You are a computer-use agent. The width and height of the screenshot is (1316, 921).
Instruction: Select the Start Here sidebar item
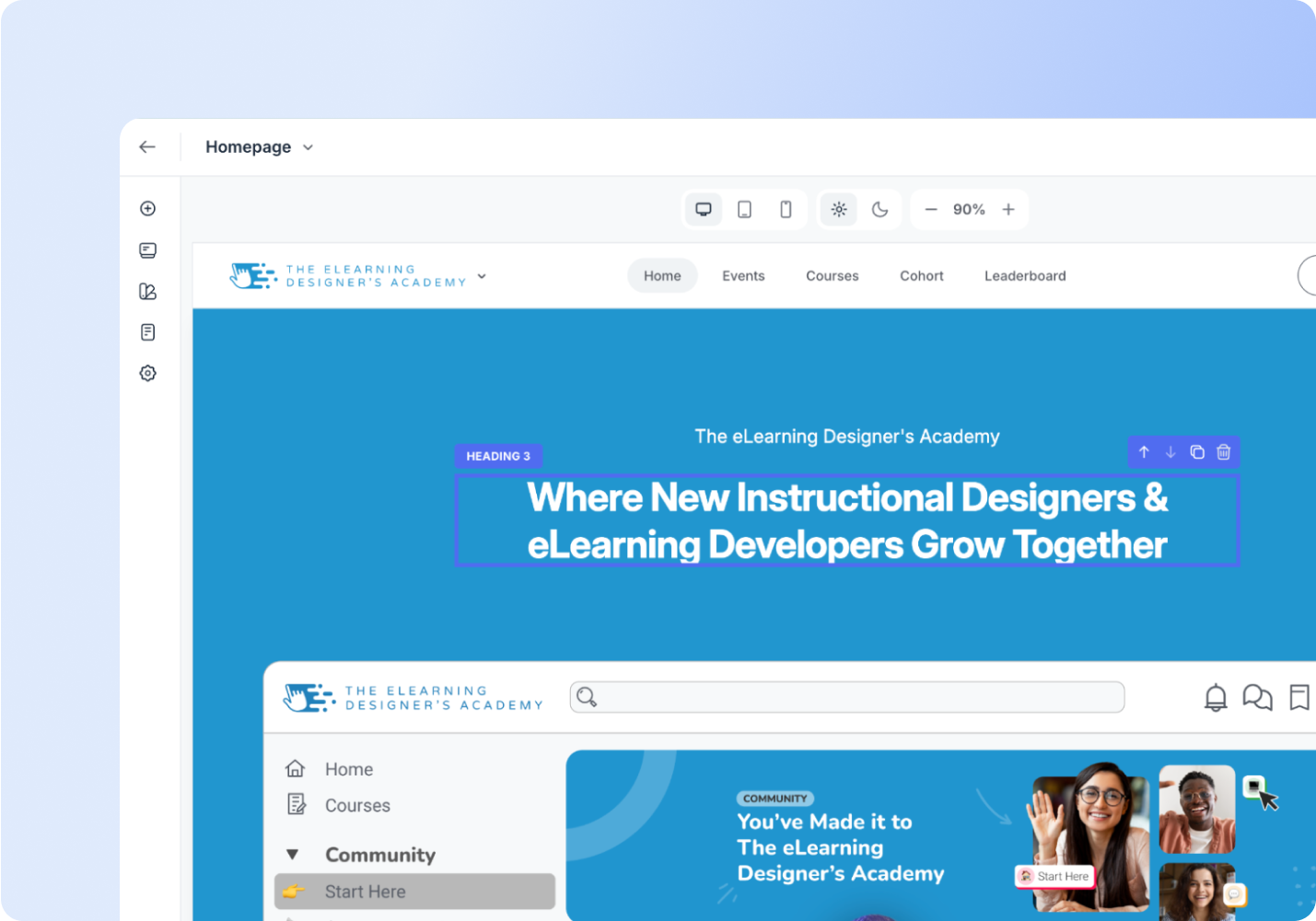(414, 892)
